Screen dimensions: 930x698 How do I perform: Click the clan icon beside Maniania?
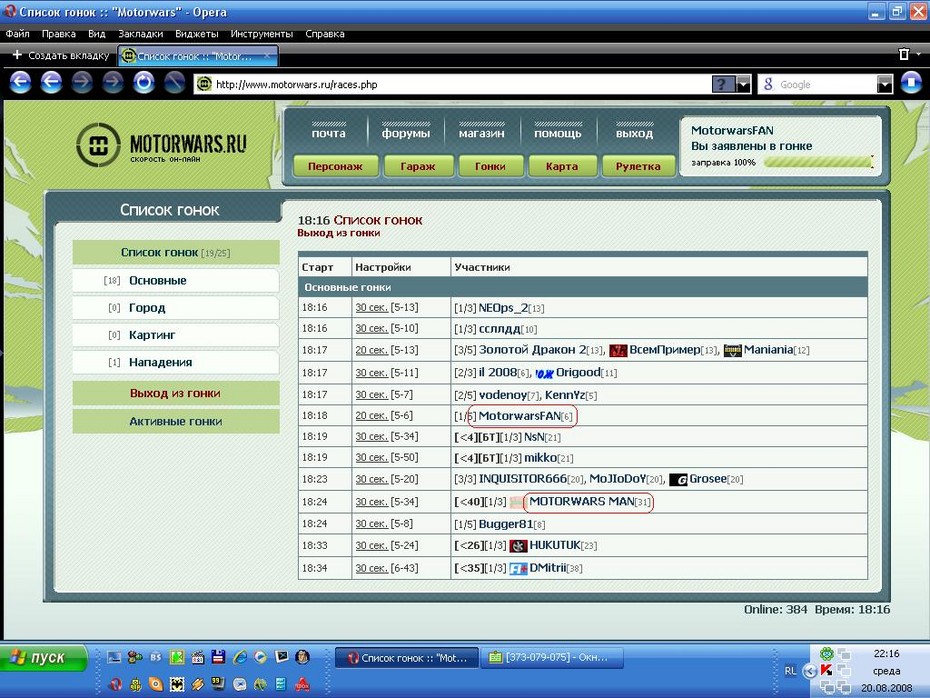pos(732,350)
